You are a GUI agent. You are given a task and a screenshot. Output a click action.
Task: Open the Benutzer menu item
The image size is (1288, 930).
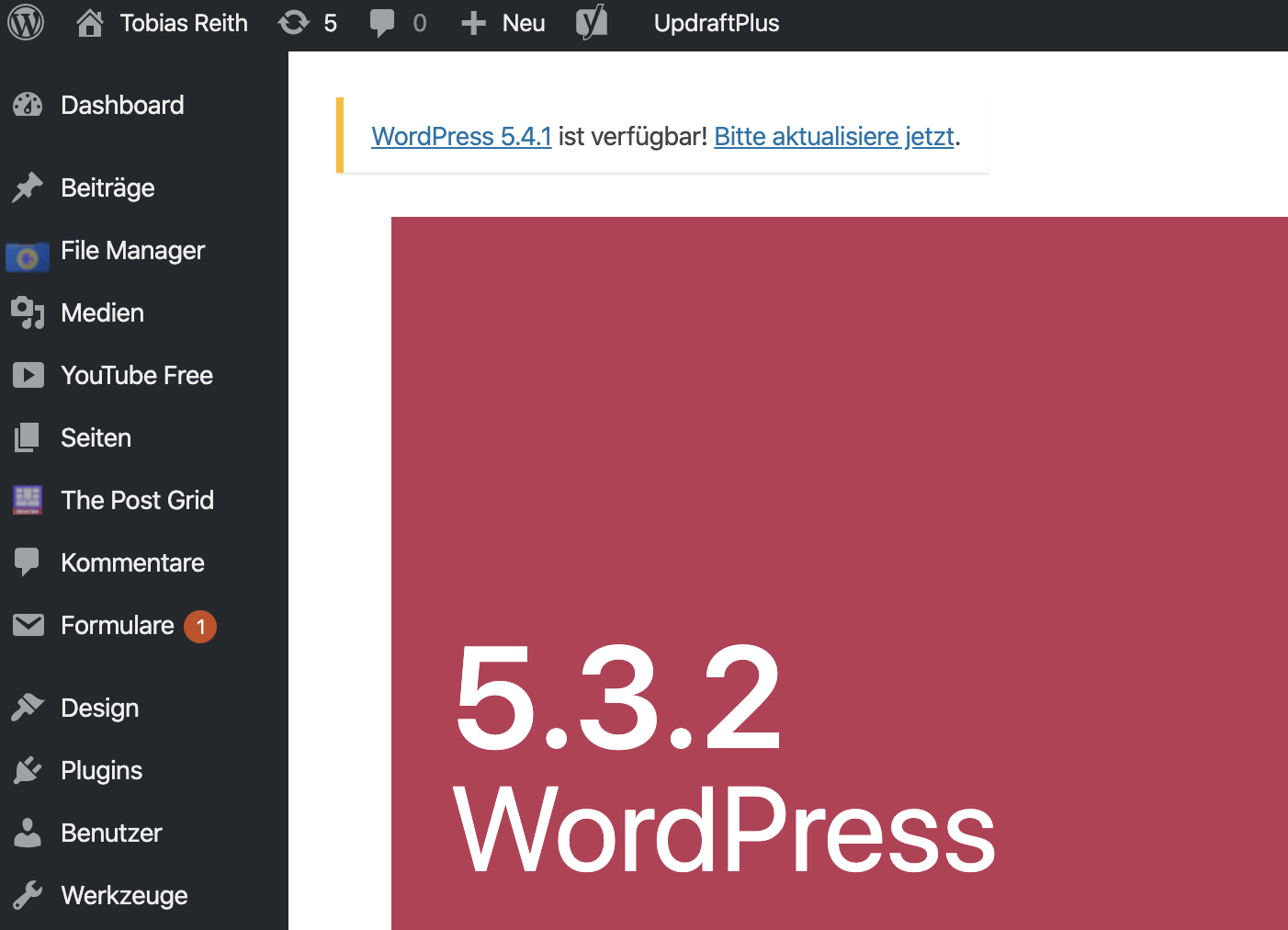point(111,833)
